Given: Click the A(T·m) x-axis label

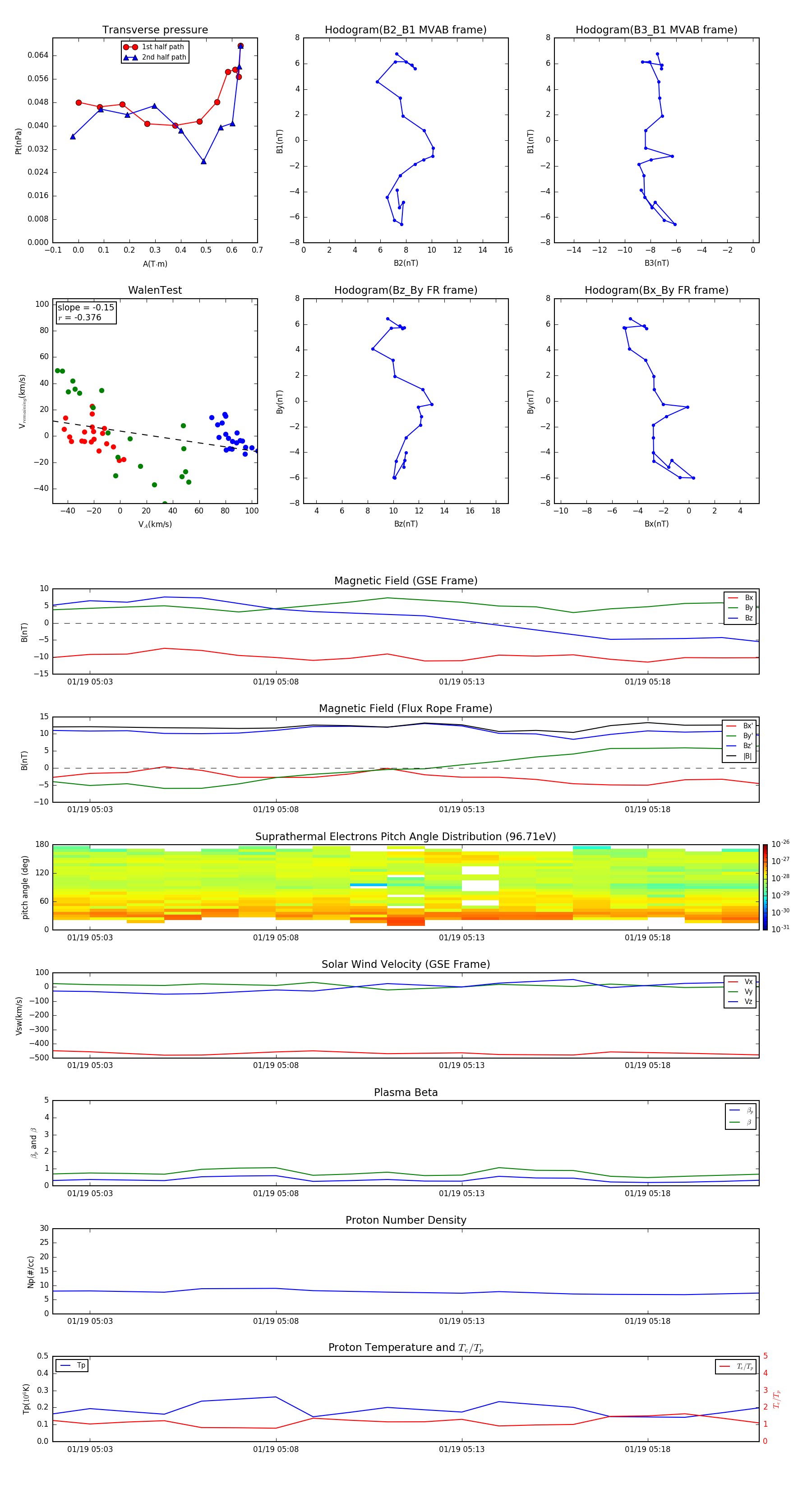Looking at the screenshot, I should pos(155,264).
